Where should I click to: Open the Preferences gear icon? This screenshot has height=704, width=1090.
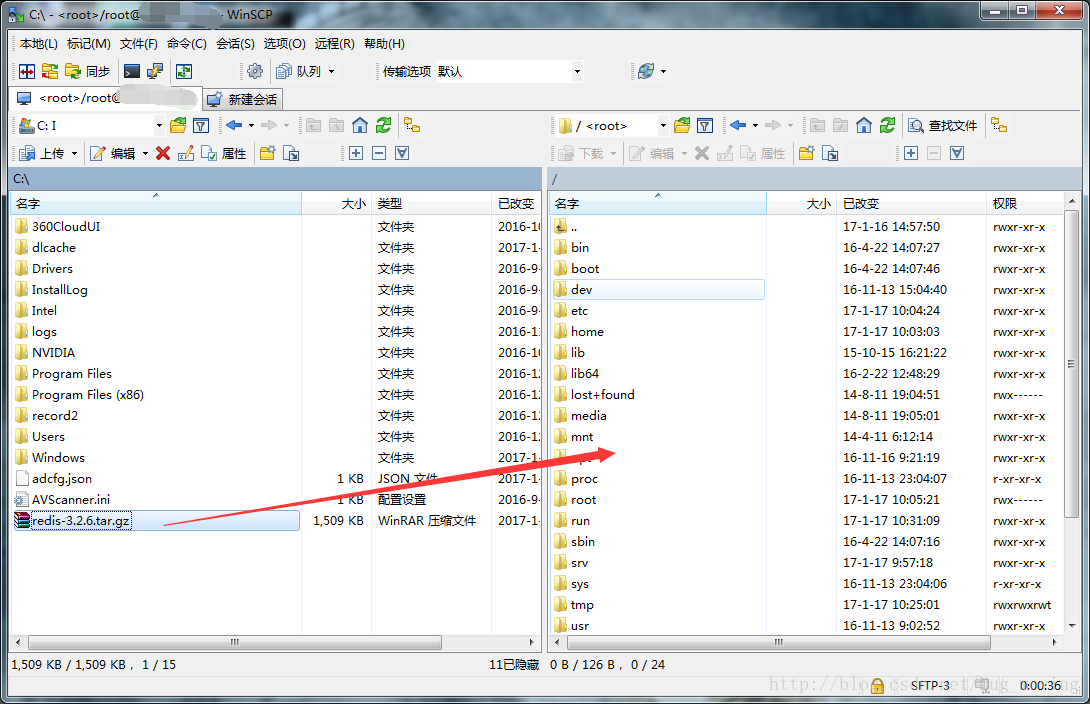[x=255, y=71]
